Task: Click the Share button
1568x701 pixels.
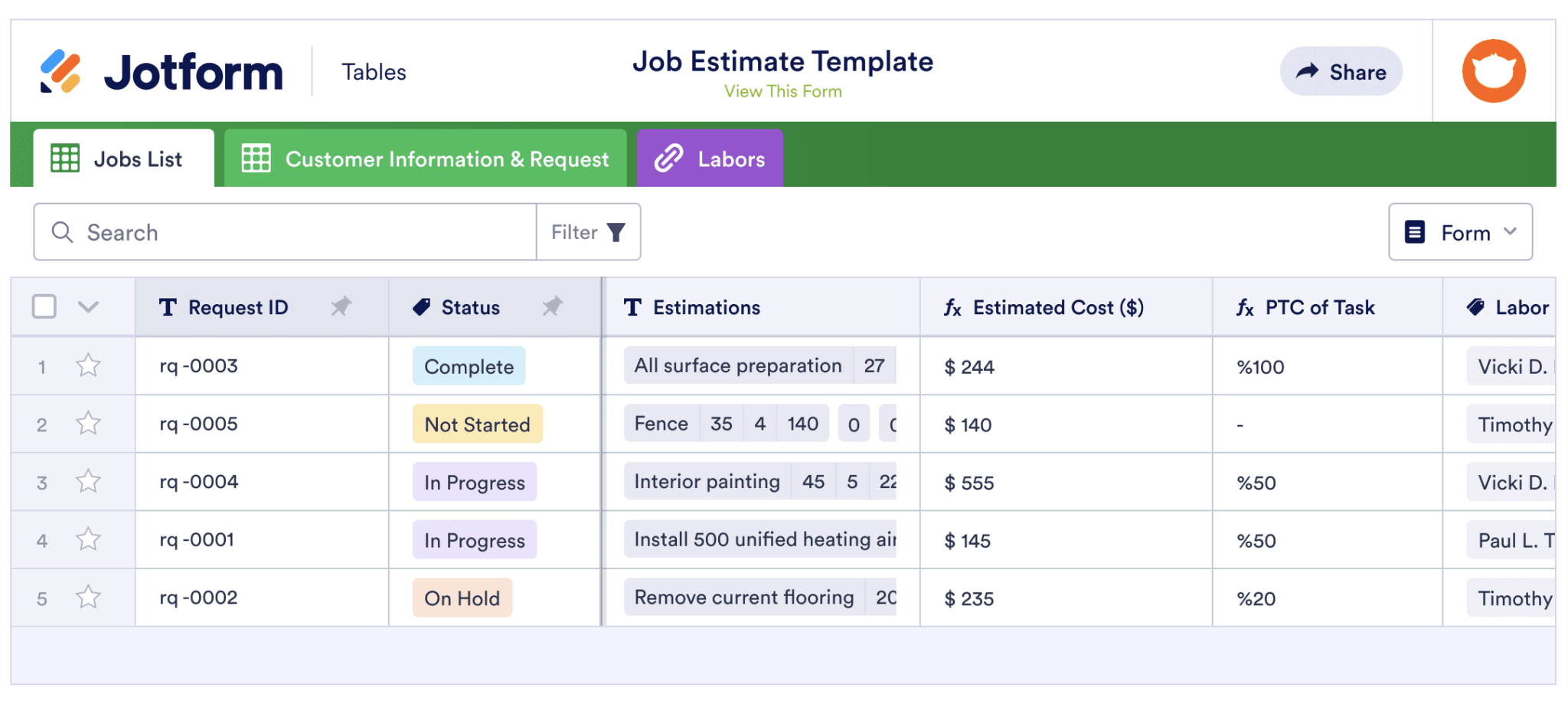Action: 1341,71
